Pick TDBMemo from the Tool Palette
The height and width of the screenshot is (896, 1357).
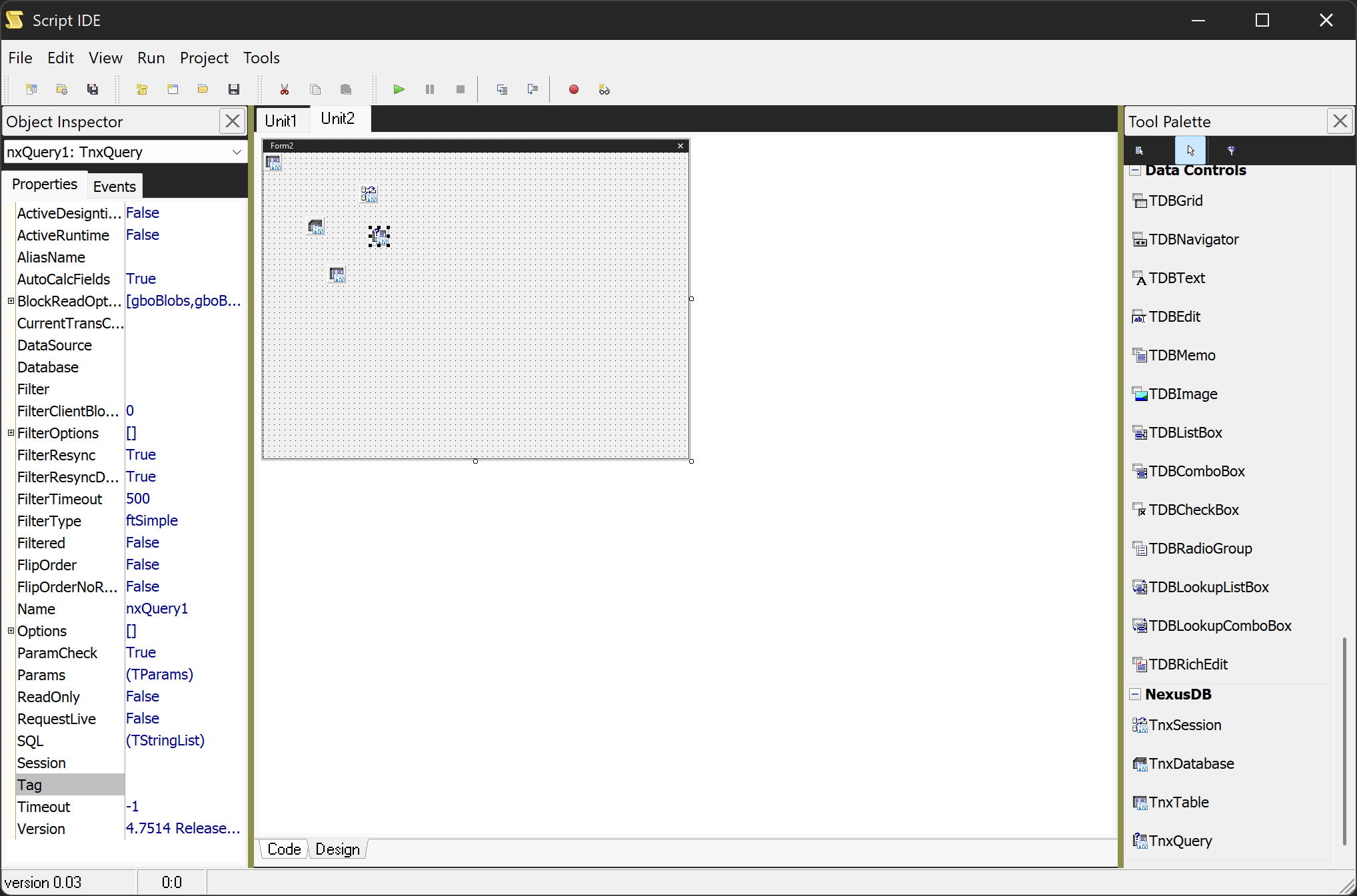1174,355
